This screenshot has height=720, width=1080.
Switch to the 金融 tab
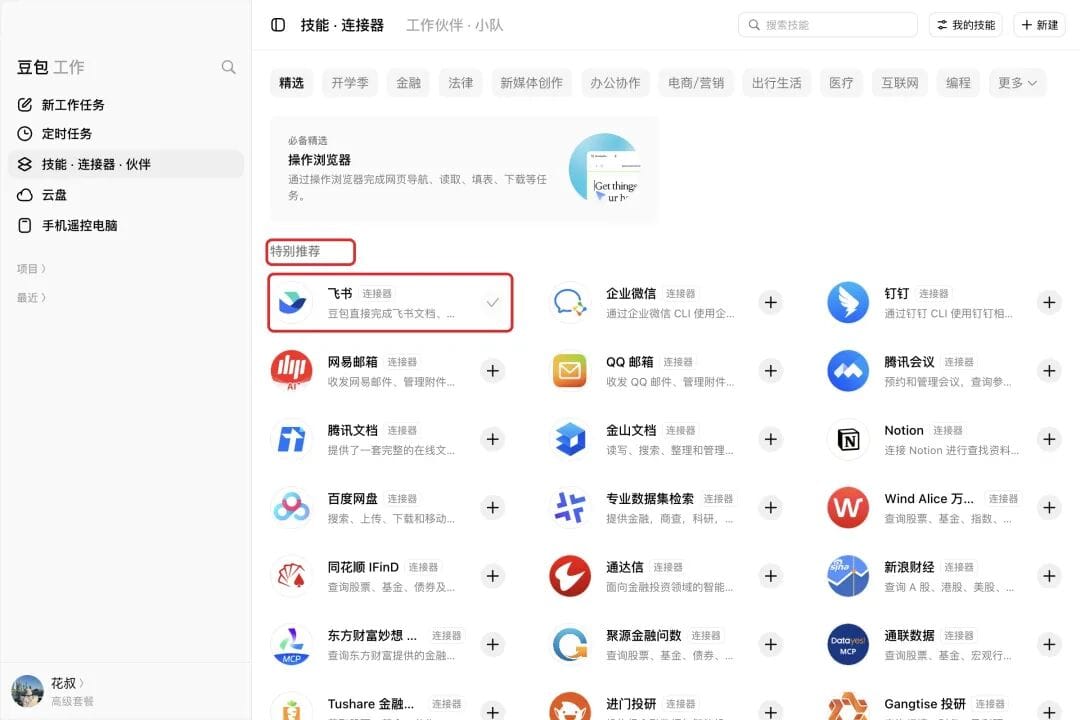(408, 83)
